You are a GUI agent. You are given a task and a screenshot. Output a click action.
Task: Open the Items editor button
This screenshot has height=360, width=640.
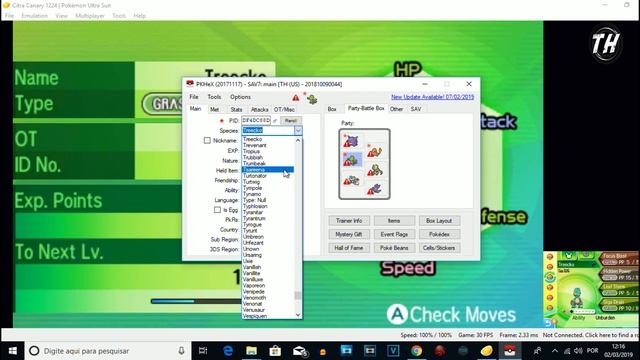coord(394,221)
